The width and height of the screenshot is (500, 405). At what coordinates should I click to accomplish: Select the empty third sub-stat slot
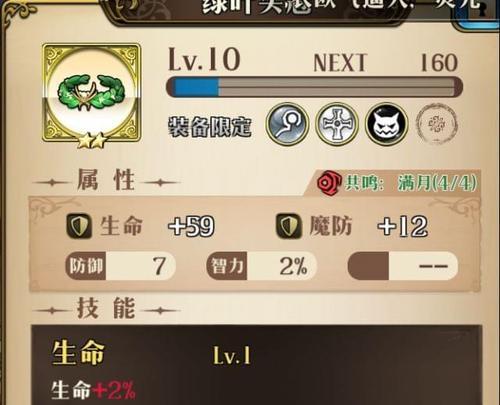[x=403, y=266]
